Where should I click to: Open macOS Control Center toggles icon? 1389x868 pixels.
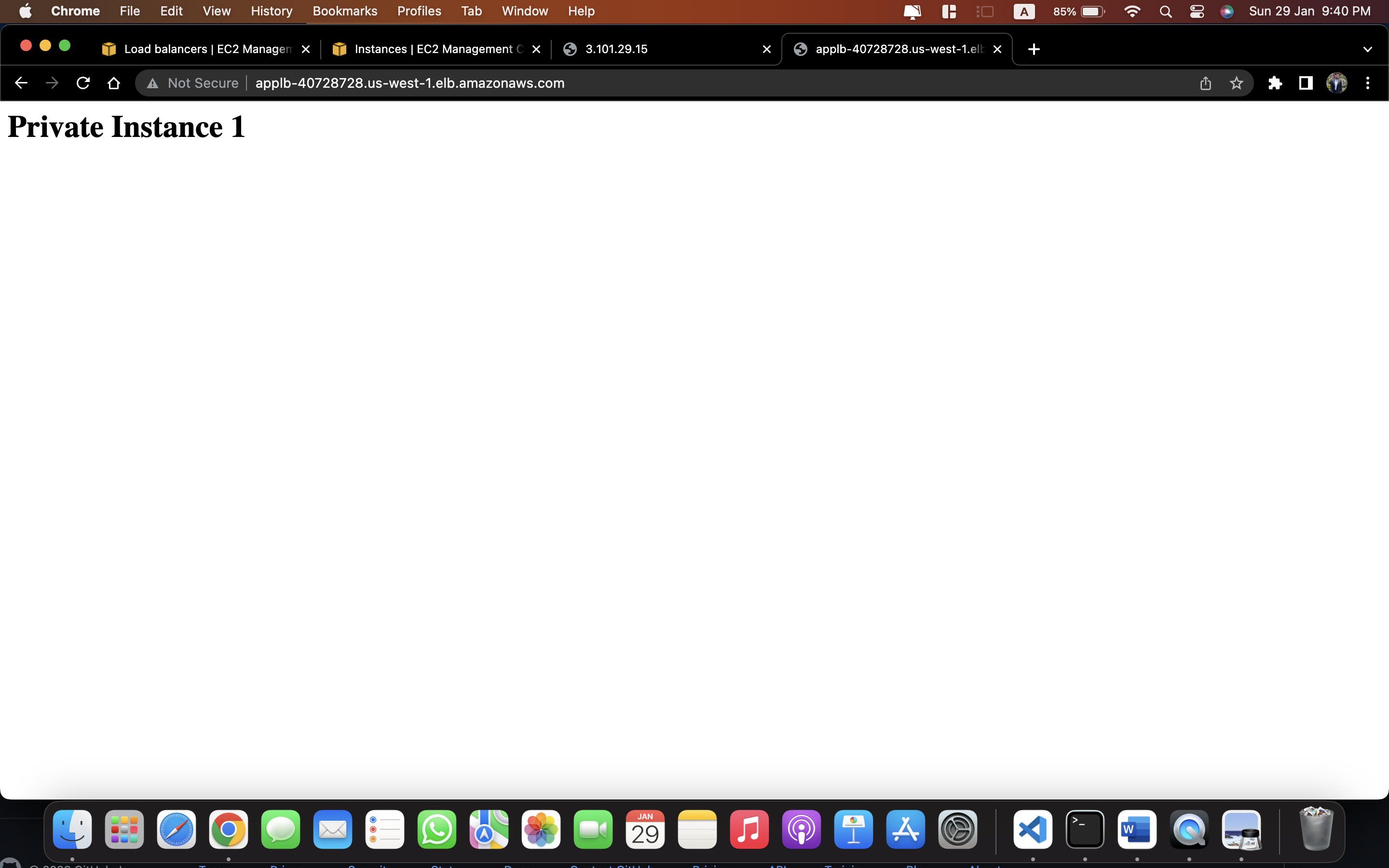pyautogui.click(x=1197, y=12)
